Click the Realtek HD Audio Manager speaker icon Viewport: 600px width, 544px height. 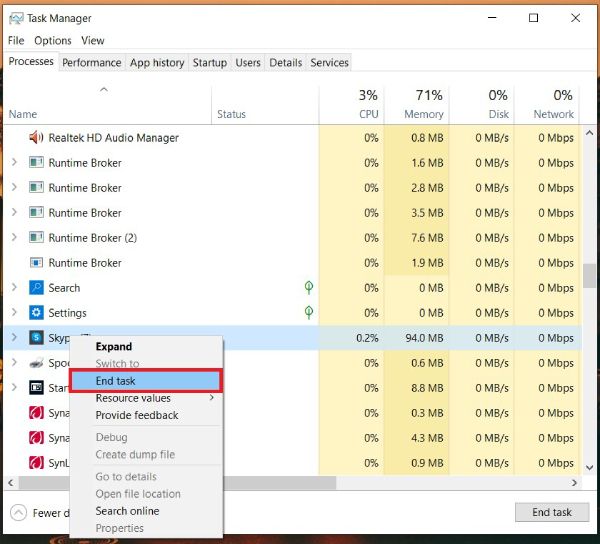coord(36,137)
